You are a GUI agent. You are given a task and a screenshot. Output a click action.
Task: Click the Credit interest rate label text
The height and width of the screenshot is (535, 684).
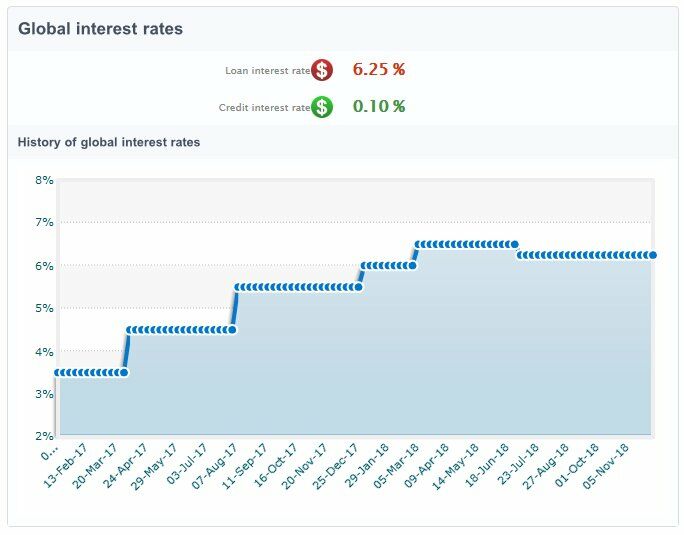click(264, 108)
